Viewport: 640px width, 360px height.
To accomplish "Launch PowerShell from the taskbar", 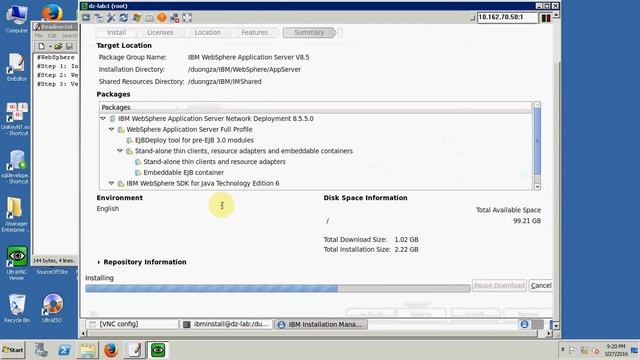I will (64, 350).
